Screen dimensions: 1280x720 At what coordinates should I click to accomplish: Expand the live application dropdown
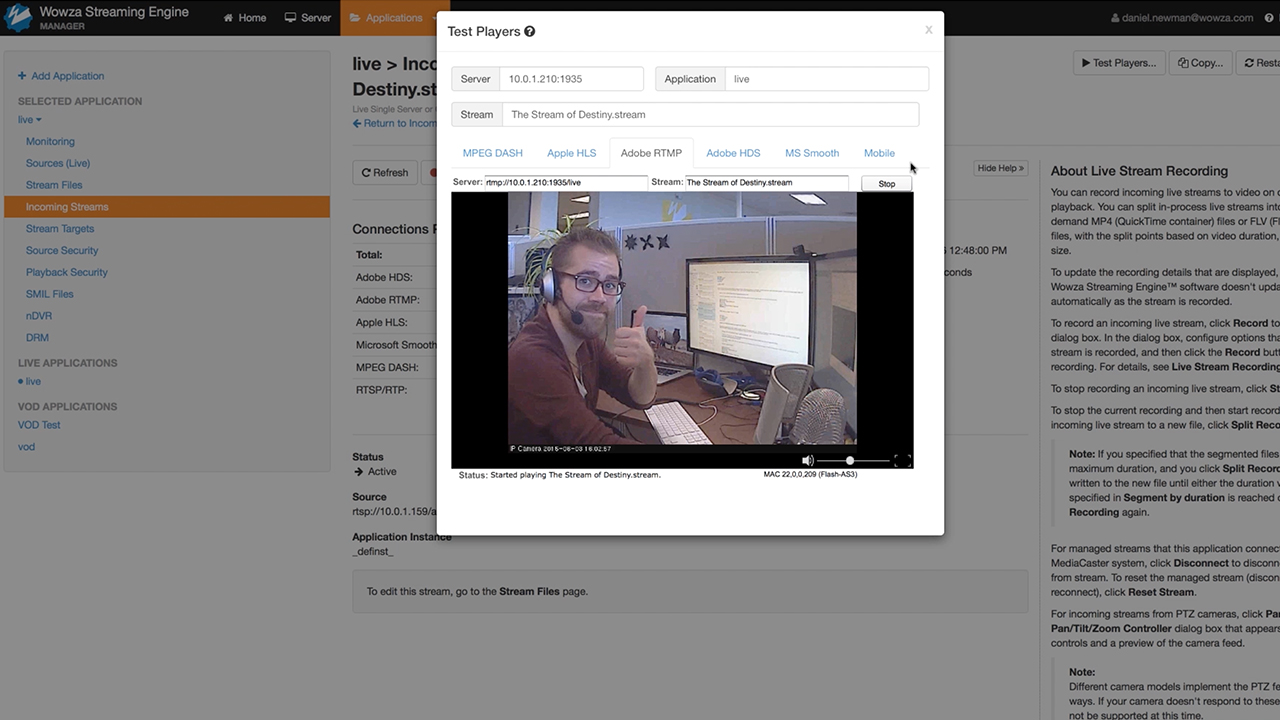click(x=30, y=120)
